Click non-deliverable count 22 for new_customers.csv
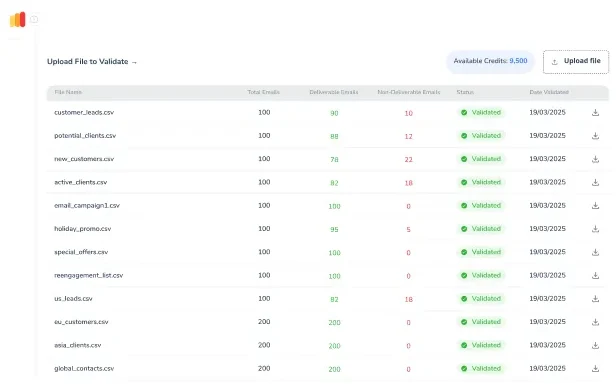616x386 pixels. click(409, 160)
